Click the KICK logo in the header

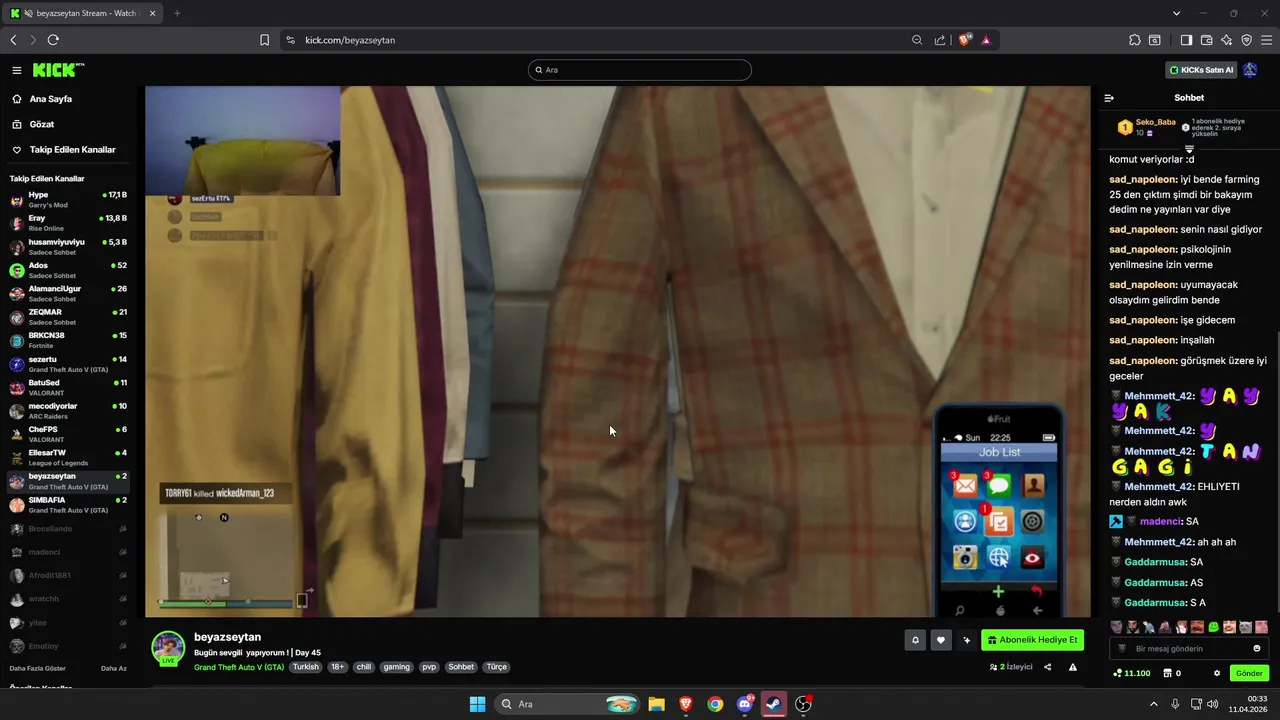click(58, 70)
